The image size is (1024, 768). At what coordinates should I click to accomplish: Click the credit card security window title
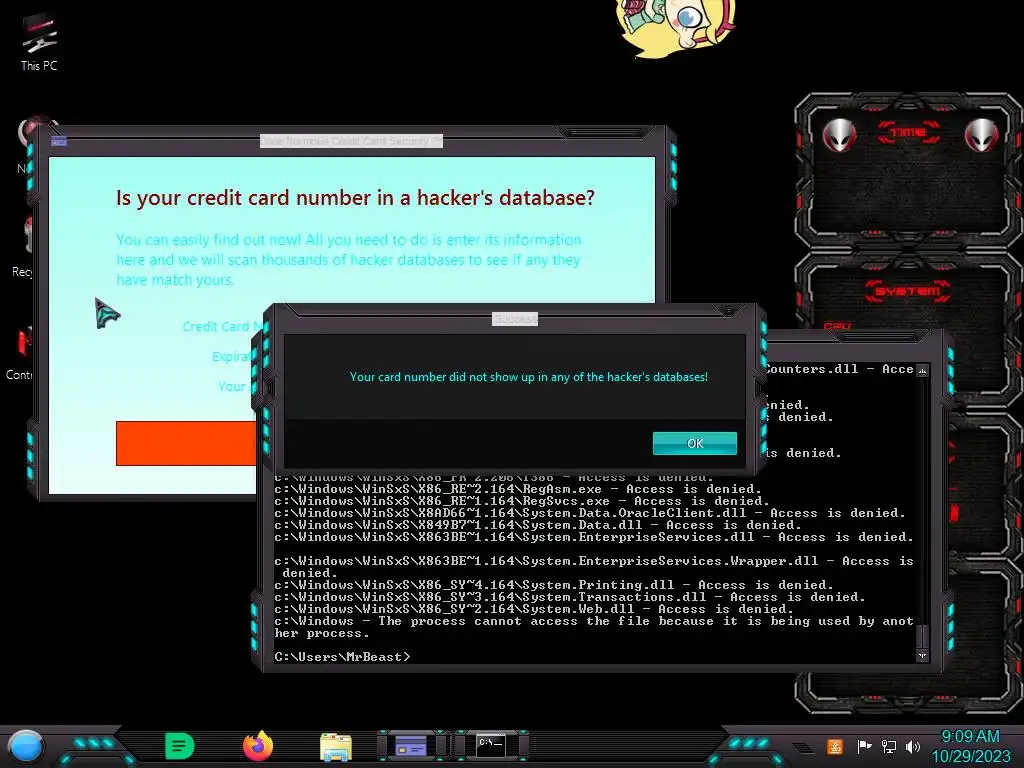pyautogui.click(x=351, y=141)
